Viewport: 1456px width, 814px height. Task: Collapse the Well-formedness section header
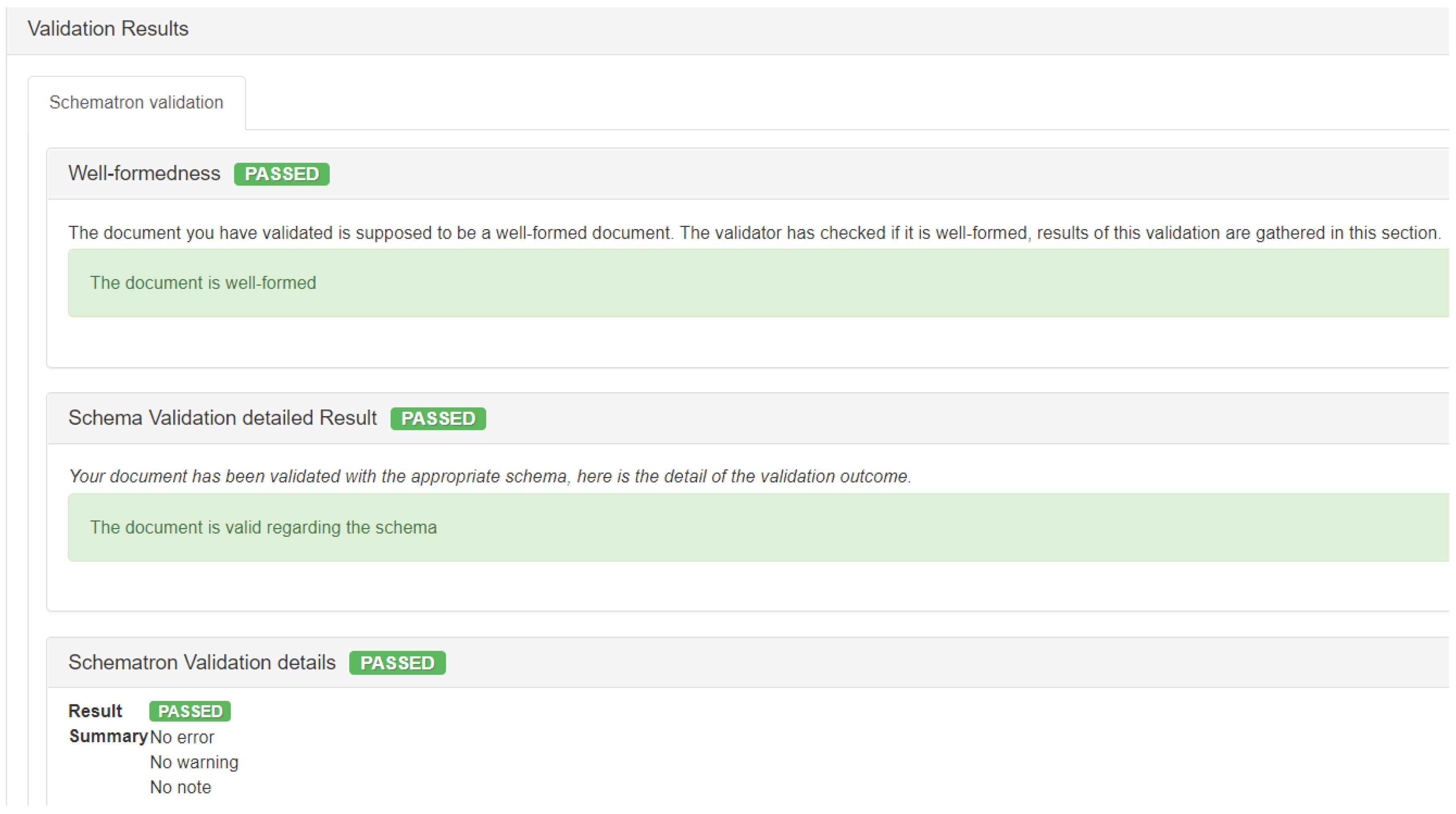(x=144, y=173)
